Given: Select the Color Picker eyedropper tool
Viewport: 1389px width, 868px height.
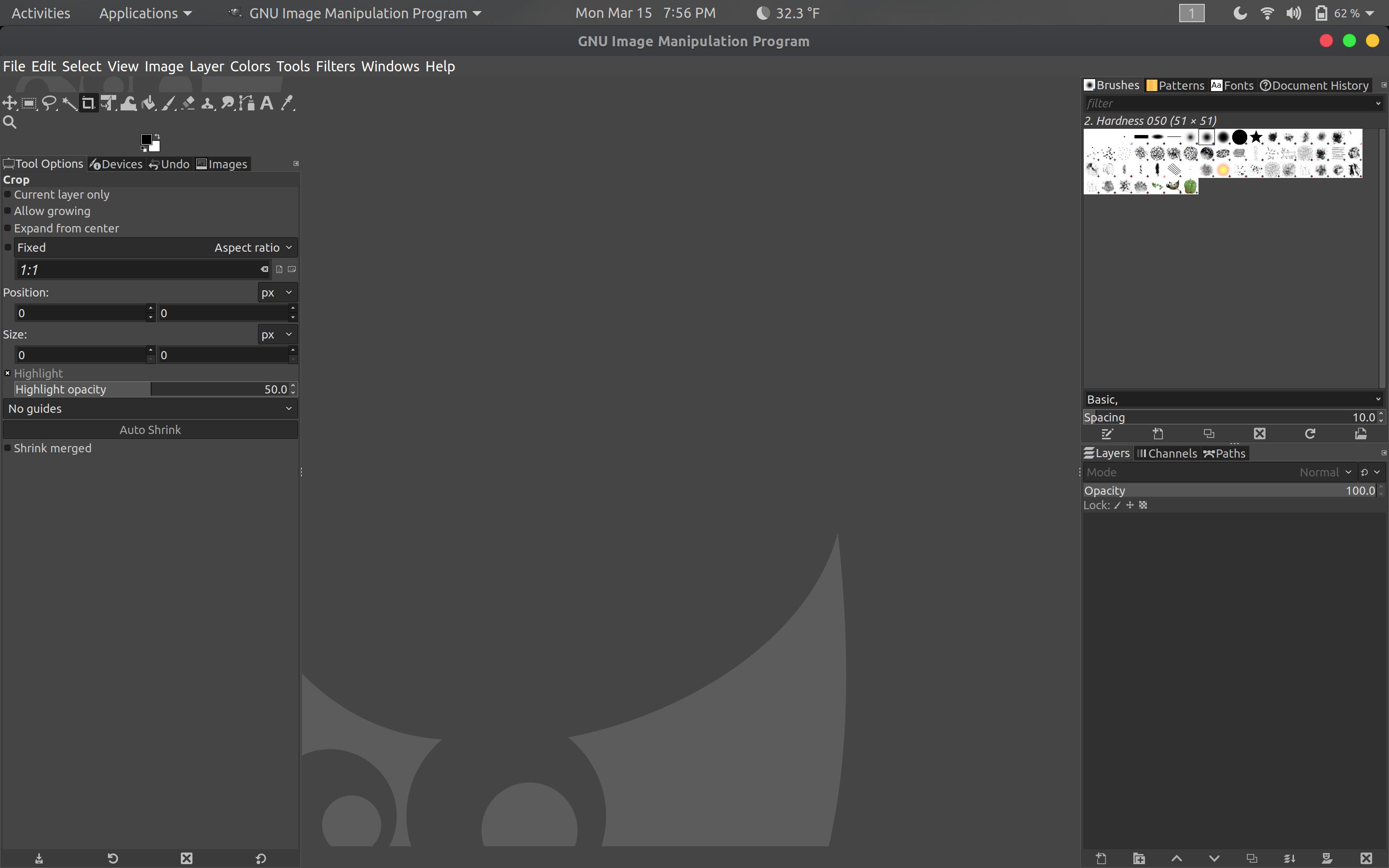Looking at the screenshot, I should (287, 103).
